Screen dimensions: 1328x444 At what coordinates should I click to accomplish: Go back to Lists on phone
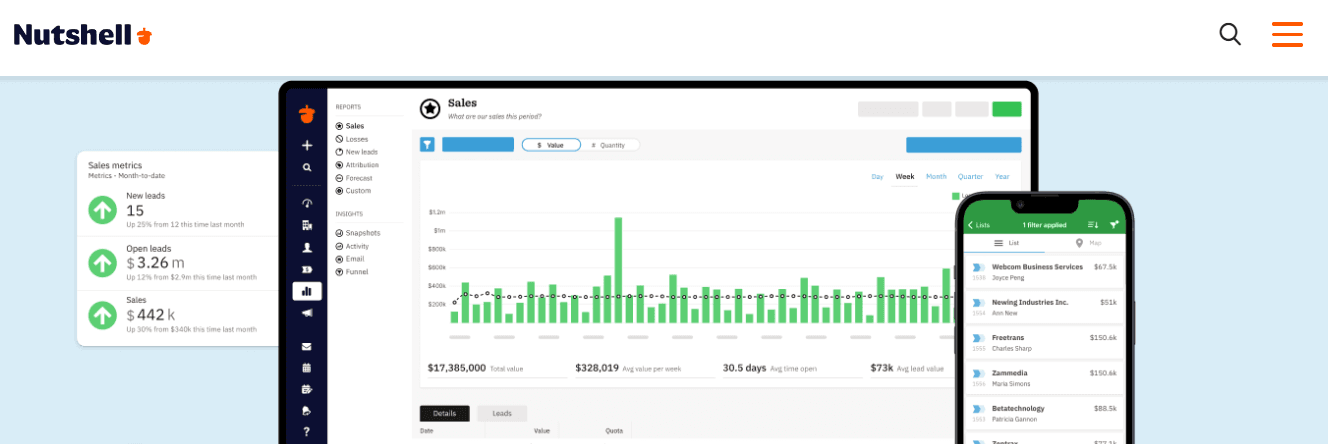click(978, 225)
